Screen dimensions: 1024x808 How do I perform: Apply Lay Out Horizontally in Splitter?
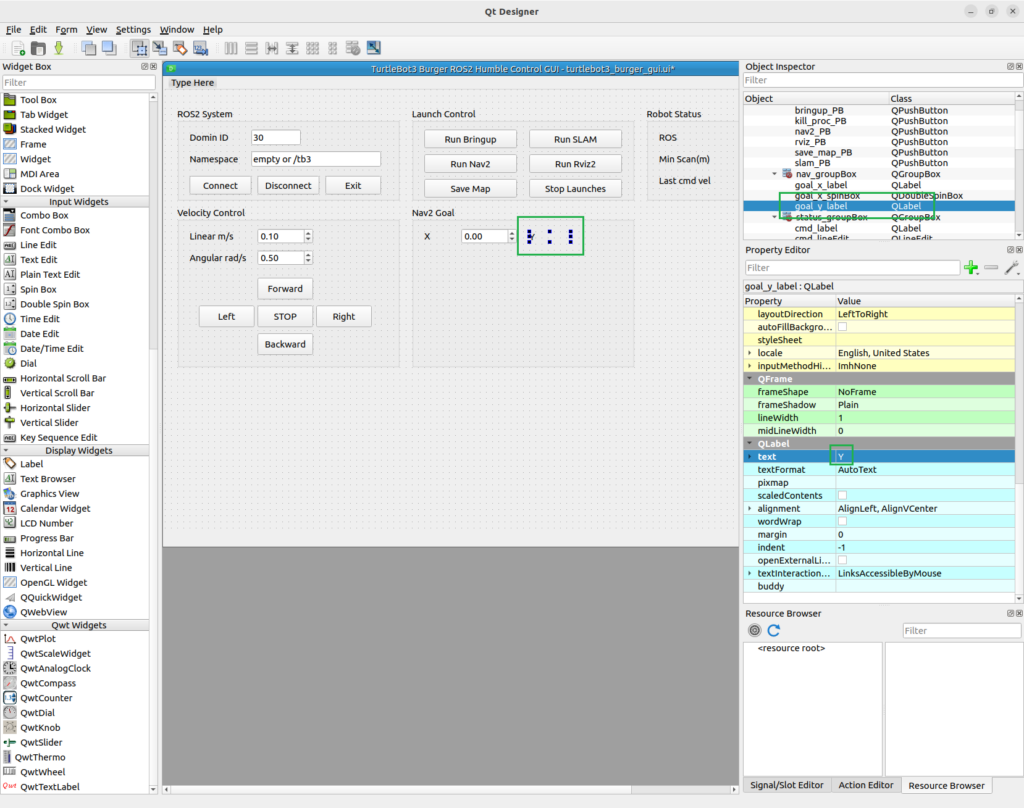pyautogui.click(x=272, y=48)
